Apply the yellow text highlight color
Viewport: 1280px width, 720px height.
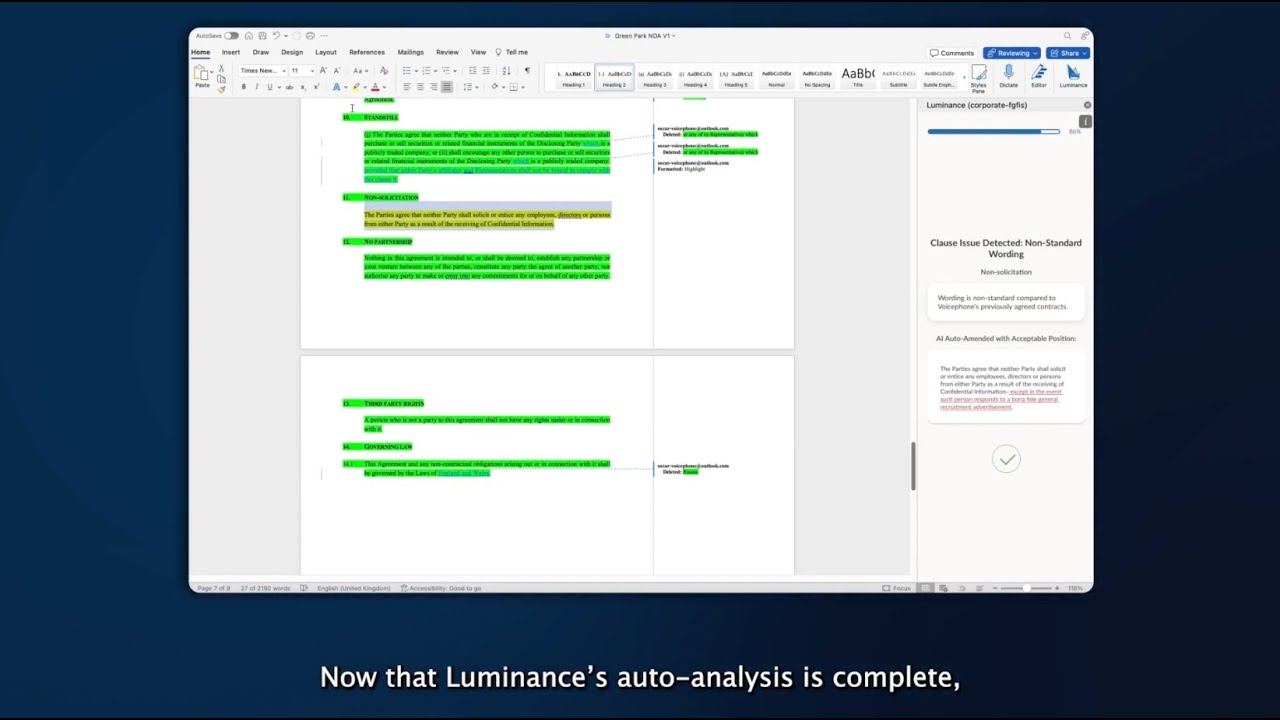tap(356, 87)
